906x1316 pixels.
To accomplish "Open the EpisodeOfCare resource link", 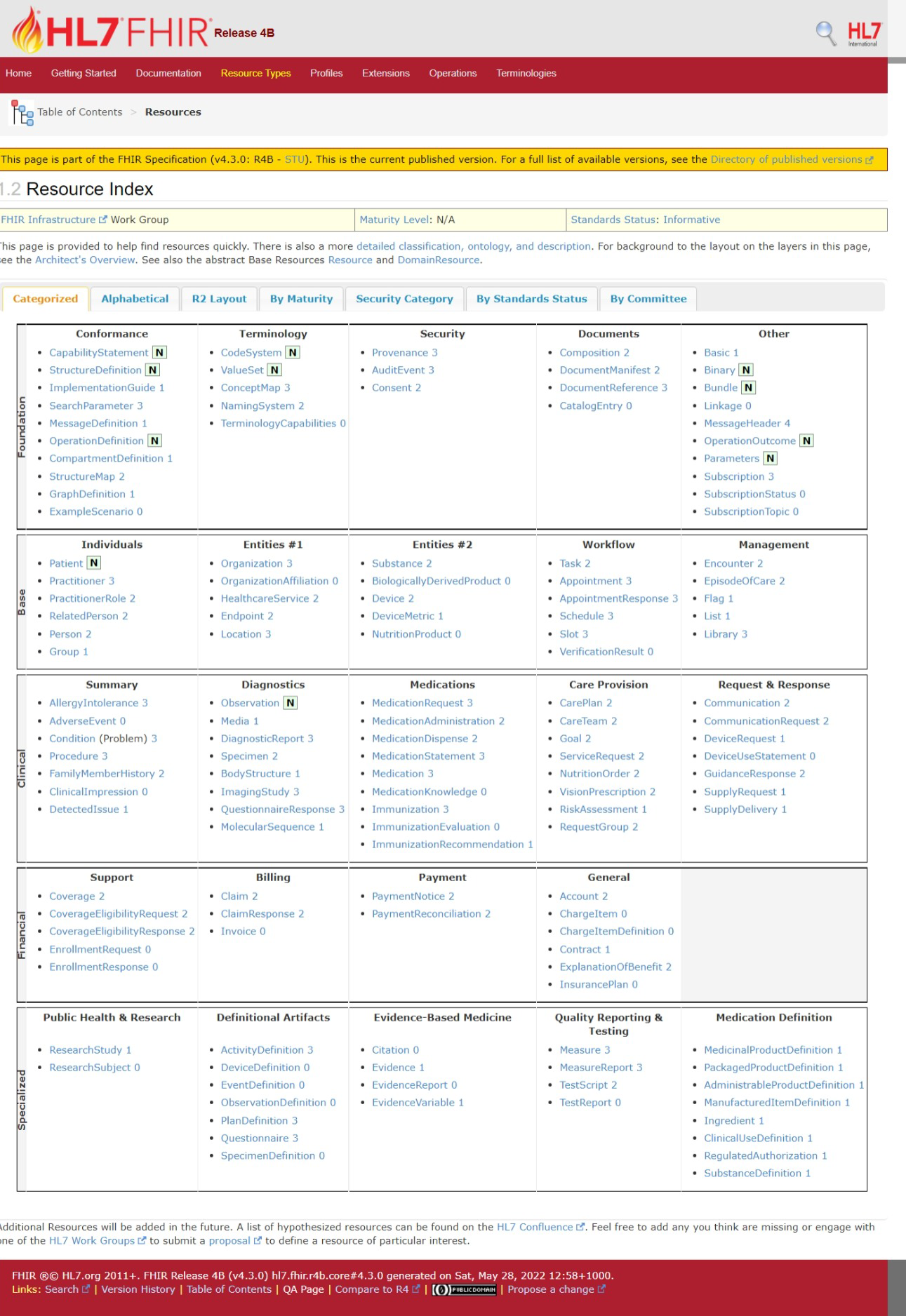I will click(740, 582).
